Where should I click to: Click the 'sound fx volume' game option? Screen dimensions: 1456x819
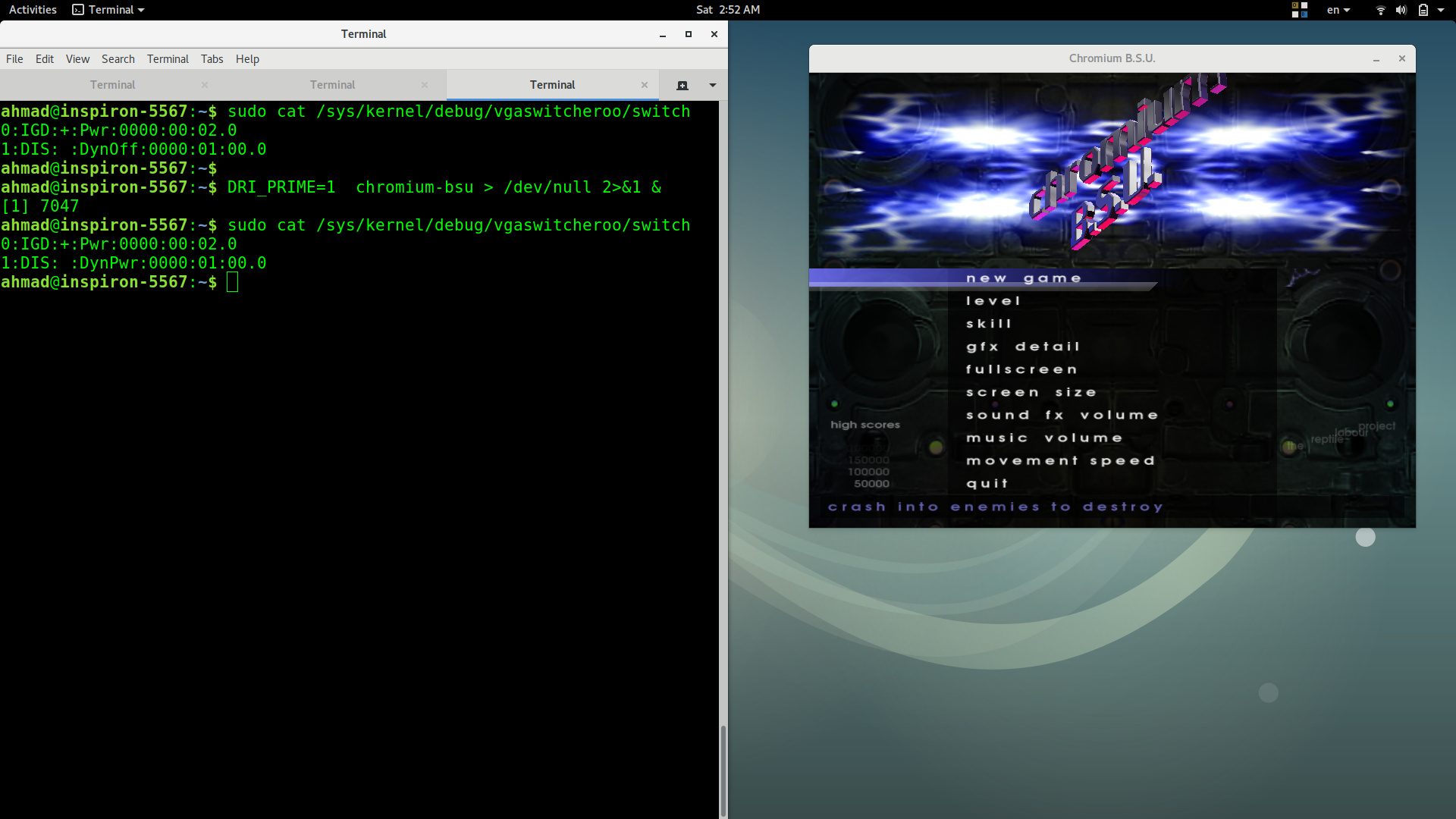click(1062, 415)
